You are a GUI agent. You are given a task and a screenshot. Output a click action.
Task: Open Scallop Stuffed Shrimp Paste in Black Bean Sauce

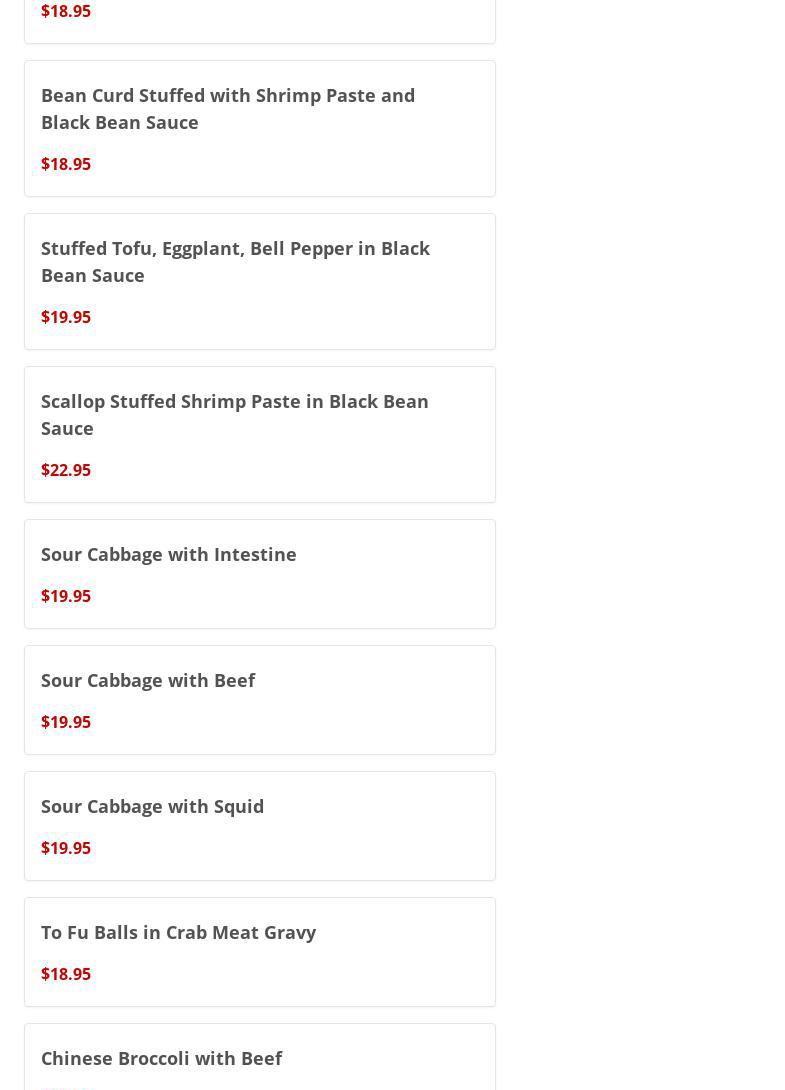click(x=234, y=414)
